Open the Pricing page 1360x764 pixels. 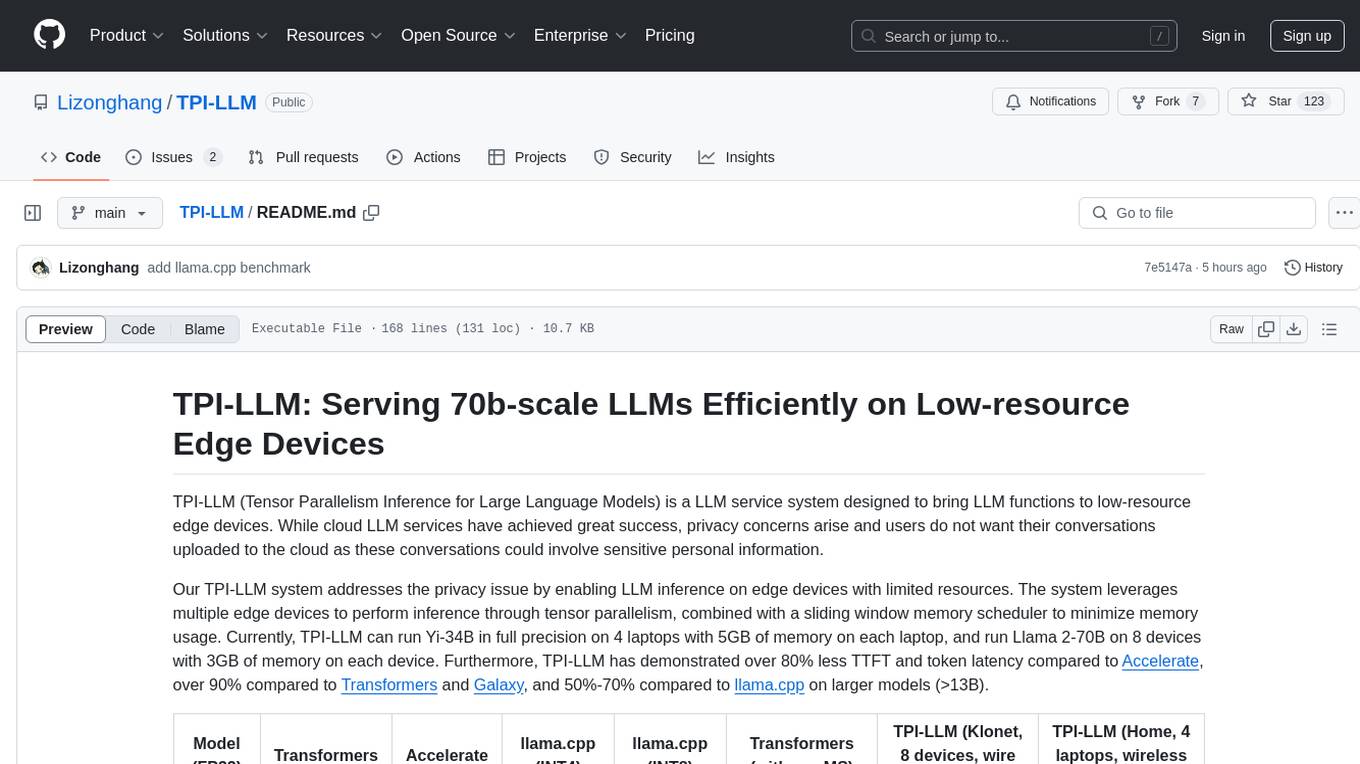(x=670, y=35)
